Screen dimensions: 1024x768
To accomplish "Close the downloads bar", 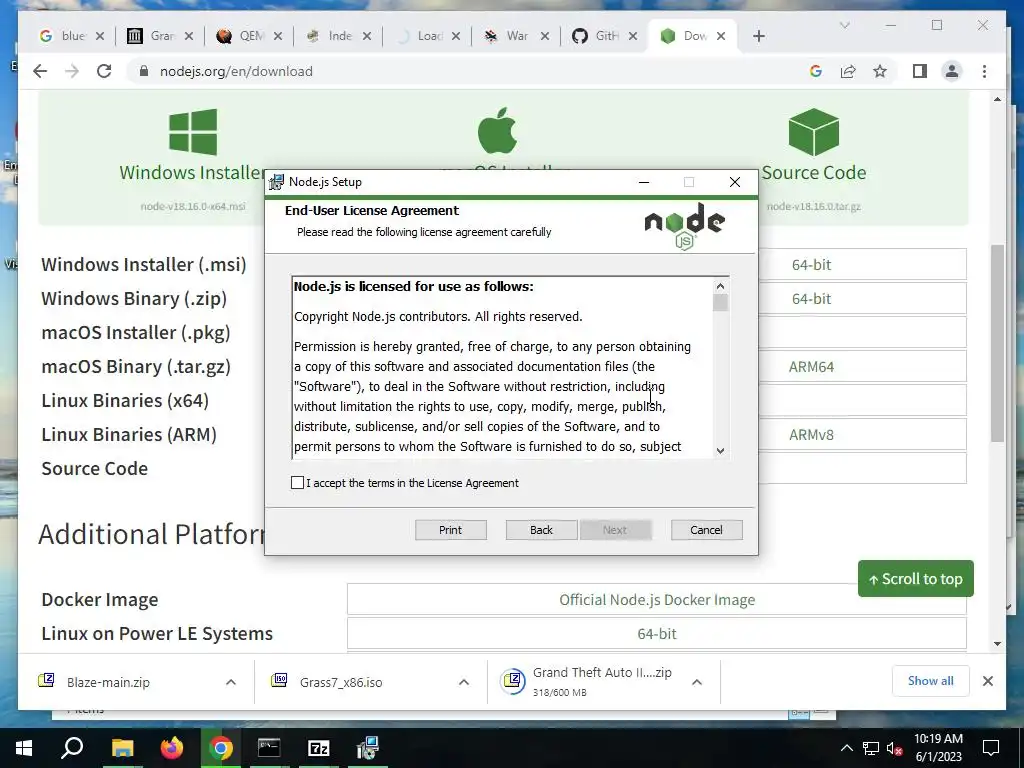I will coord(988,681).
